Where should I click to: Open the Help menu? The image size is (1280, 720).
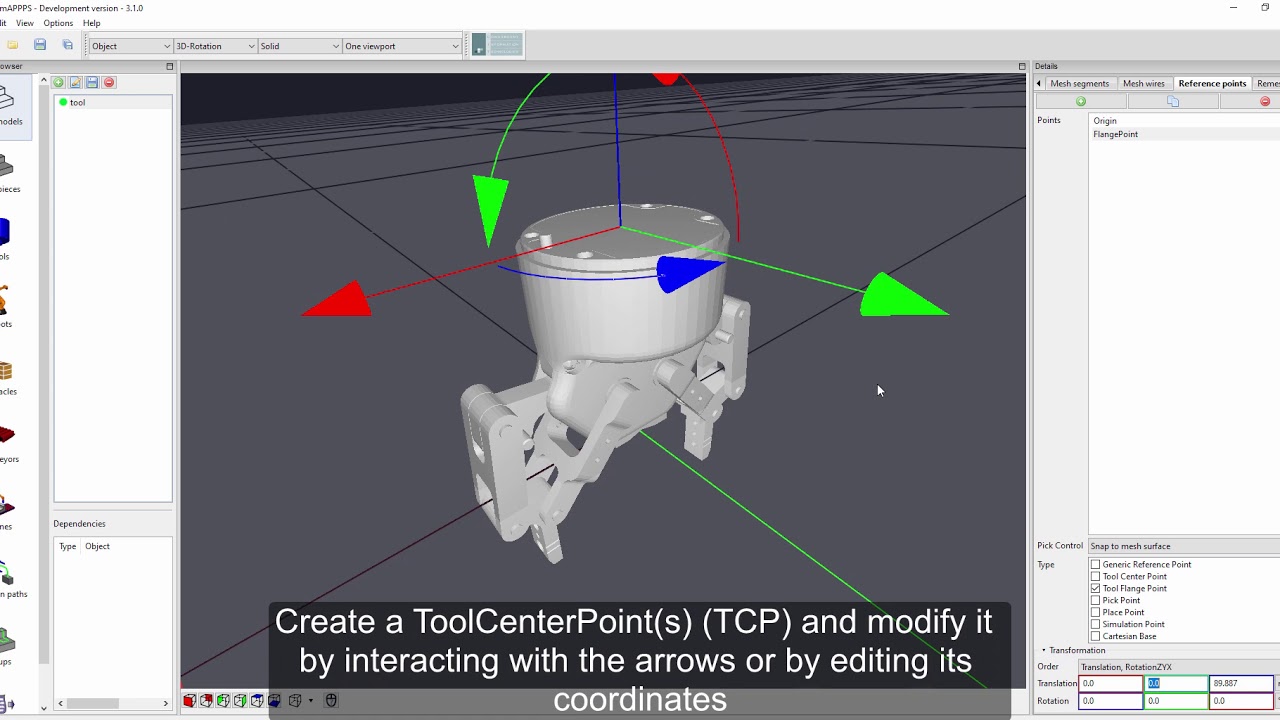click(91, 23)
